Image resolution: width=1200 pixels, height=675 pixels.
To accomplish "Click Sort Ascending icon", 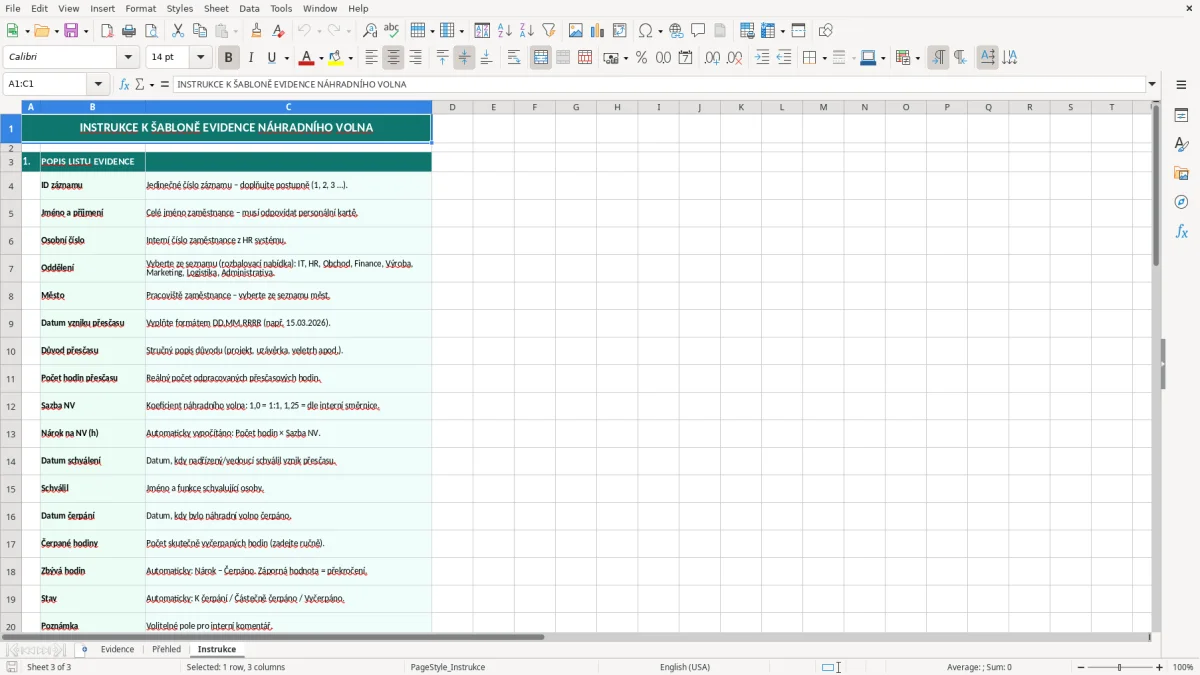I will (505, 30).
